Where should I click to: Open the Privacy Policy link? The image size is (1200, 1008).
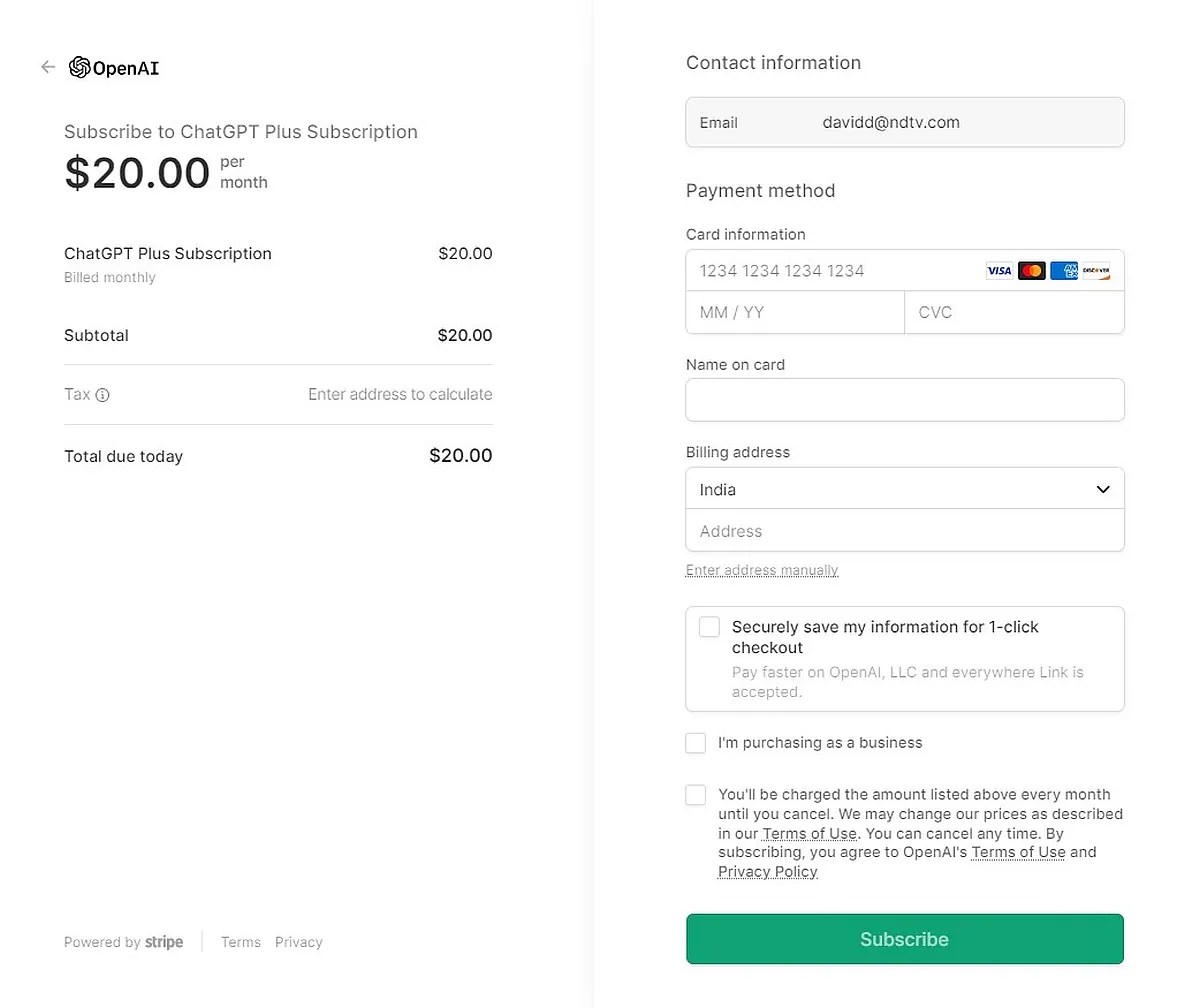767,872
